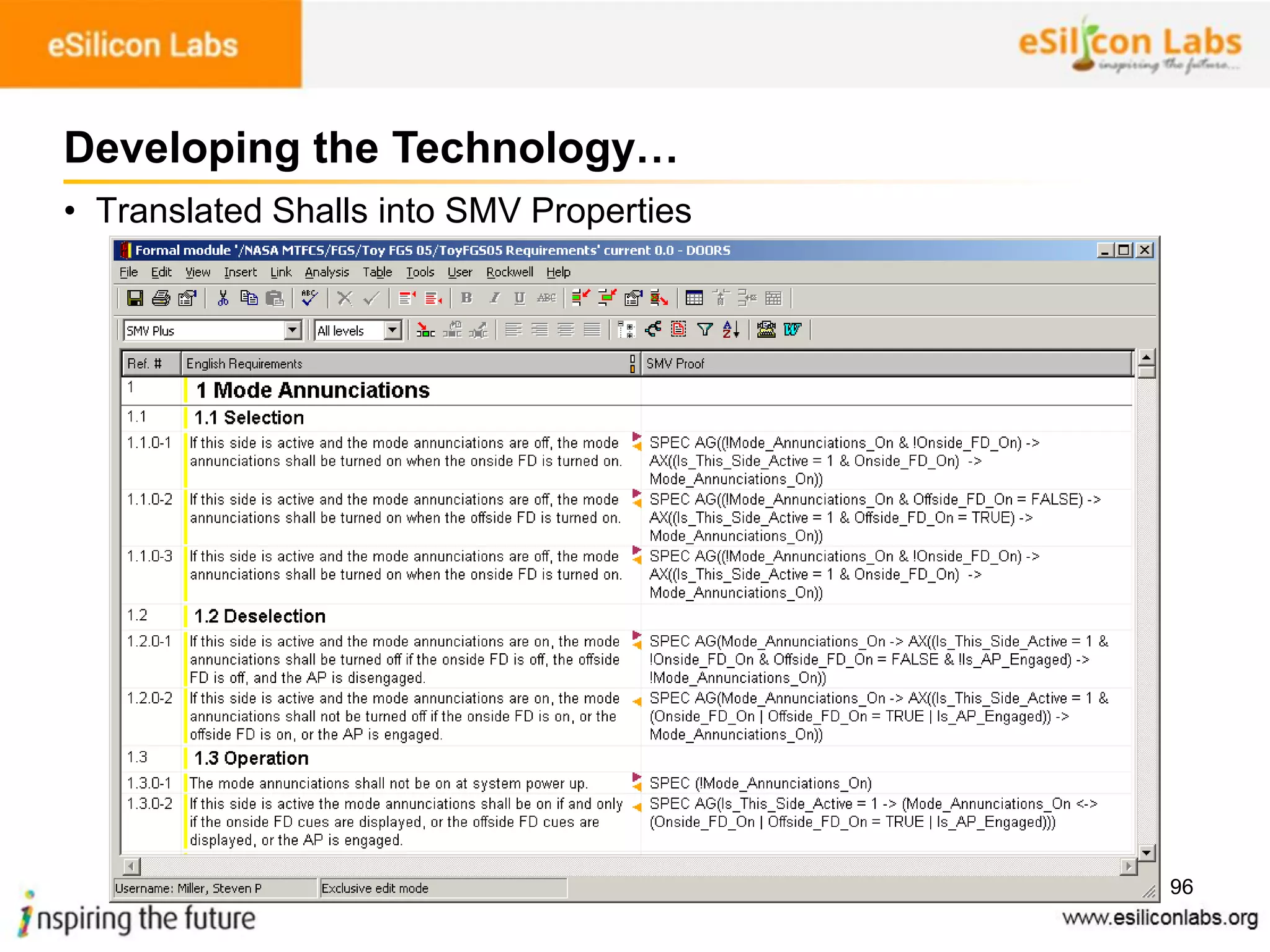Image resolution: width=1270 pixels, height=952 pixels.
Task: Save the module with the floppy disk icon
Action: [135, 299]
